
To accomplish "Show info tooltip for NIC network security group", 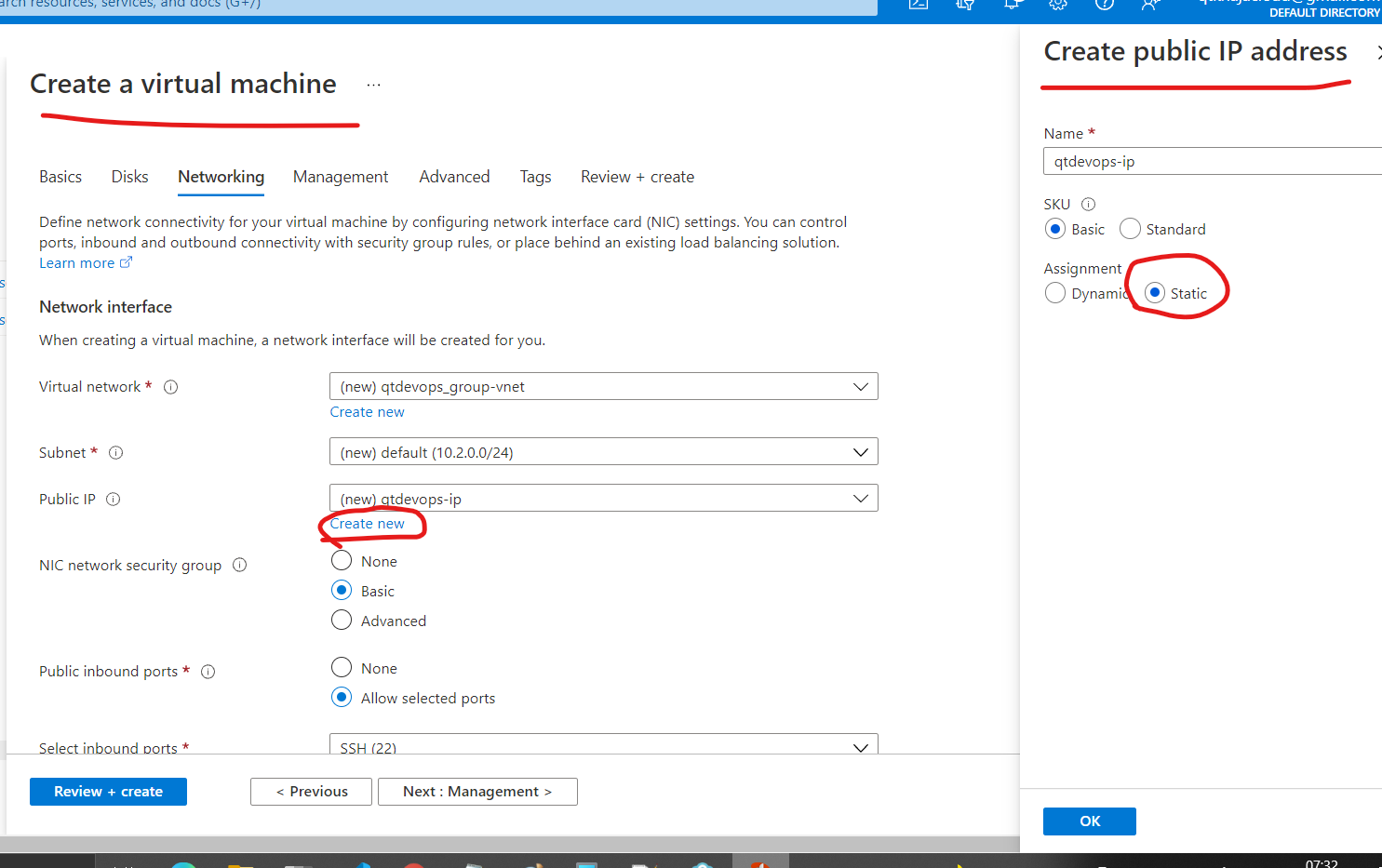I will point(239,565).
